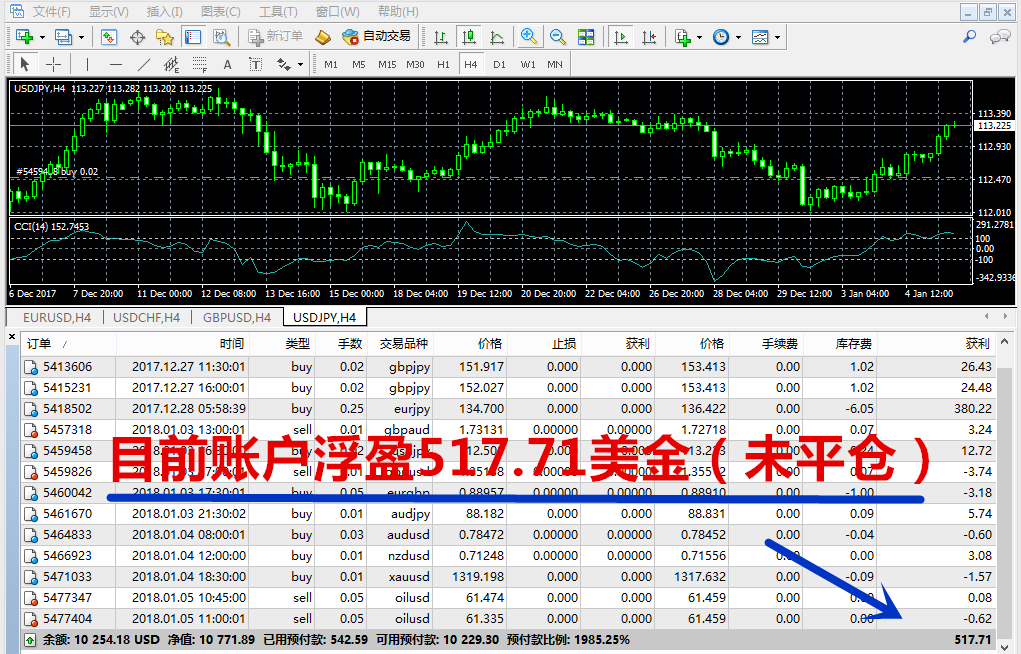Switch chart to line chart view
The height and width of the screenshot is (654, 1021).
click(495, 37)
